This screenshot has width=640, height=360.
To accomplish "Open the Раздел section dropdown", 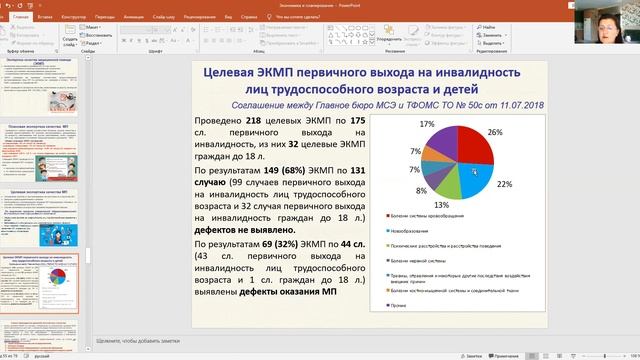I will 91,43.
